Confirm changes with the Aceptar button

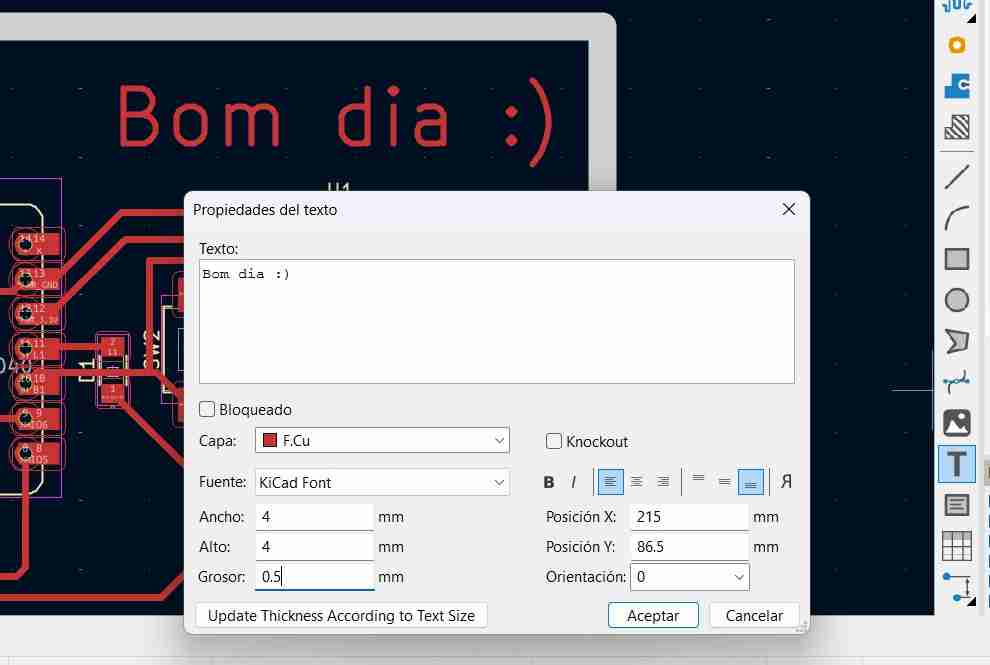click(x=653, y=615)
